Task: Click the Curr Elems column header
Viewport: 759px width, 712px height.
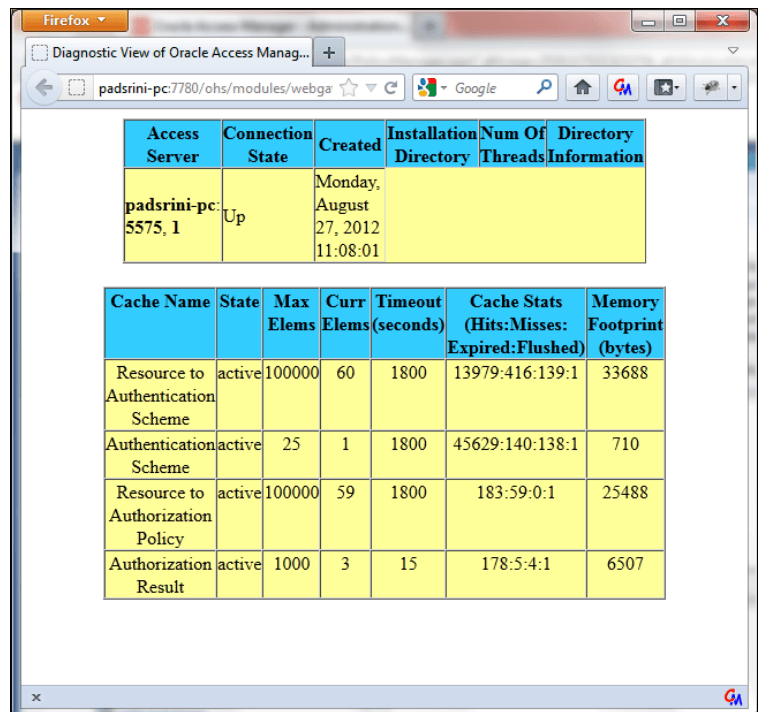Action: tap(345, 323)
